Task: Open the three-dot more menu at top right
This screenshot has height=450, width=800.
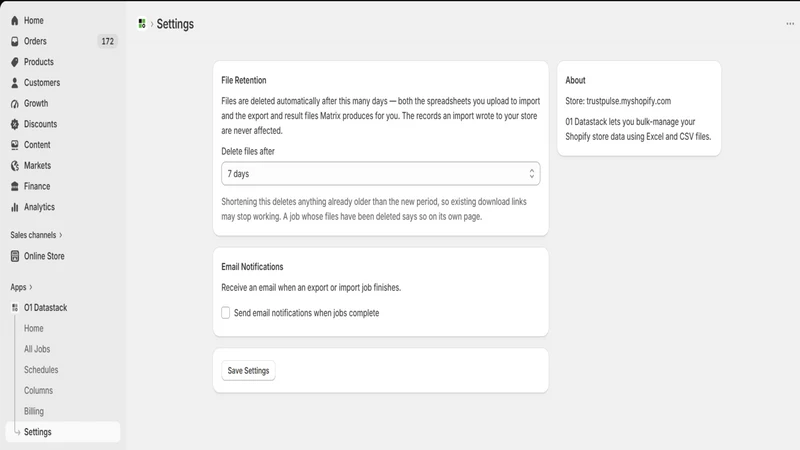Action: point(790,23)
